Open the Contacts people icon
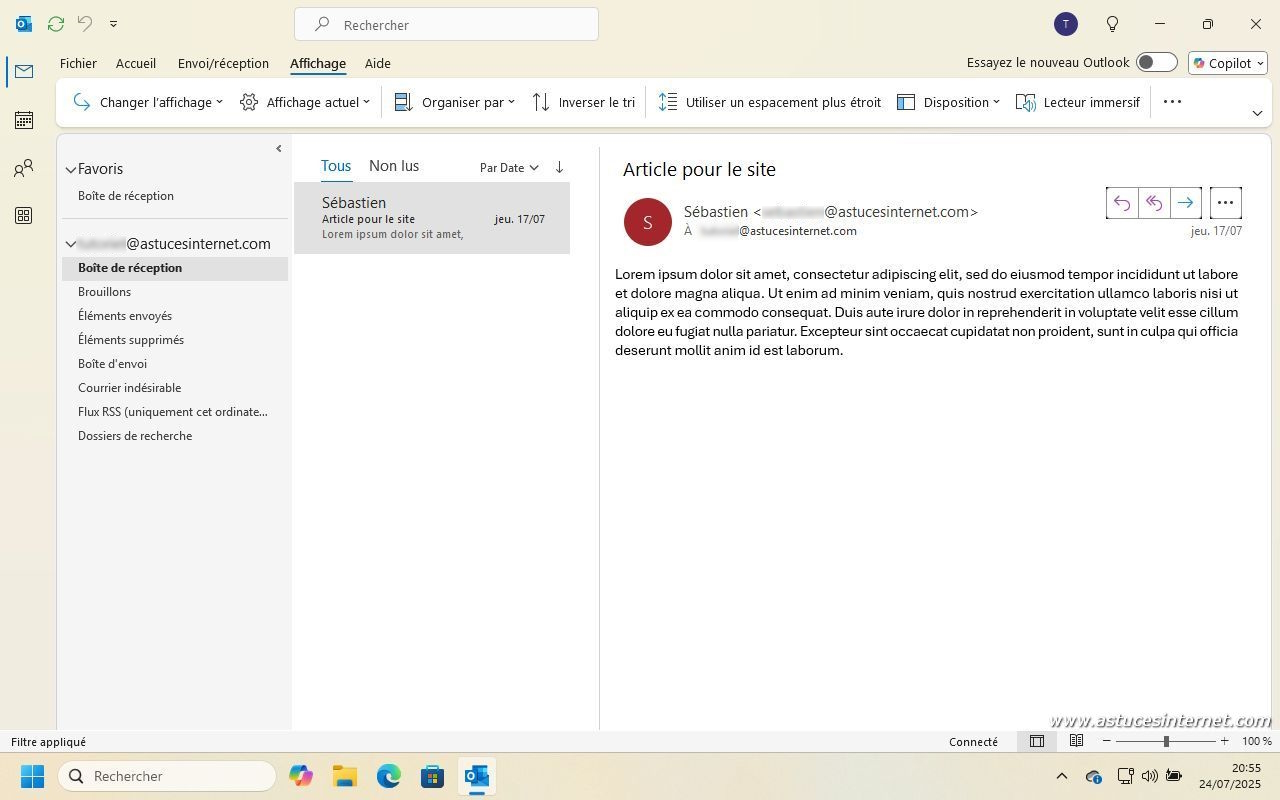The height and width of the screenshot is (800, 1280). [x=24, y=168]
